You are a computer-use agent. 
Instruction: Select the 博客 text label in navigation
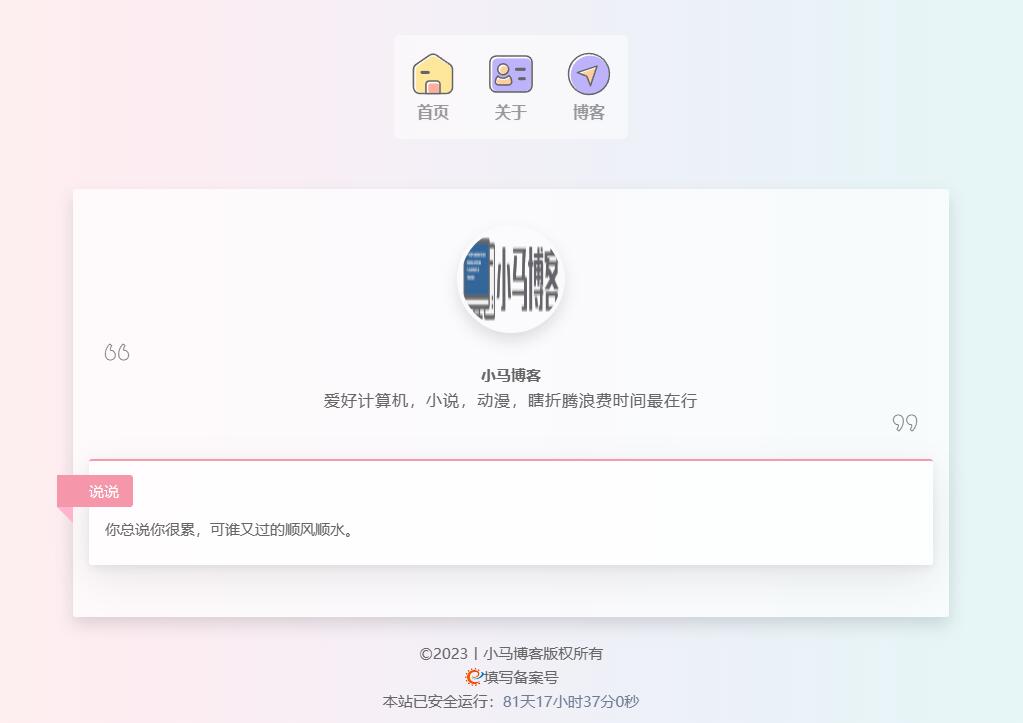[588, 112]
